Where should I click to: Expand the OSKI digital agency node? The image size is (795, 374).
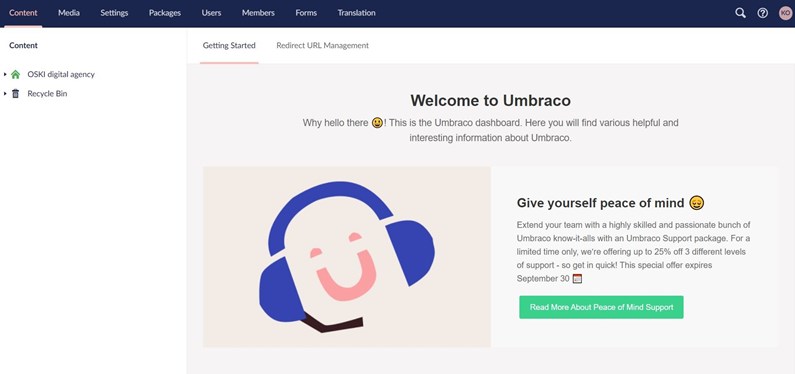(5, 74)
